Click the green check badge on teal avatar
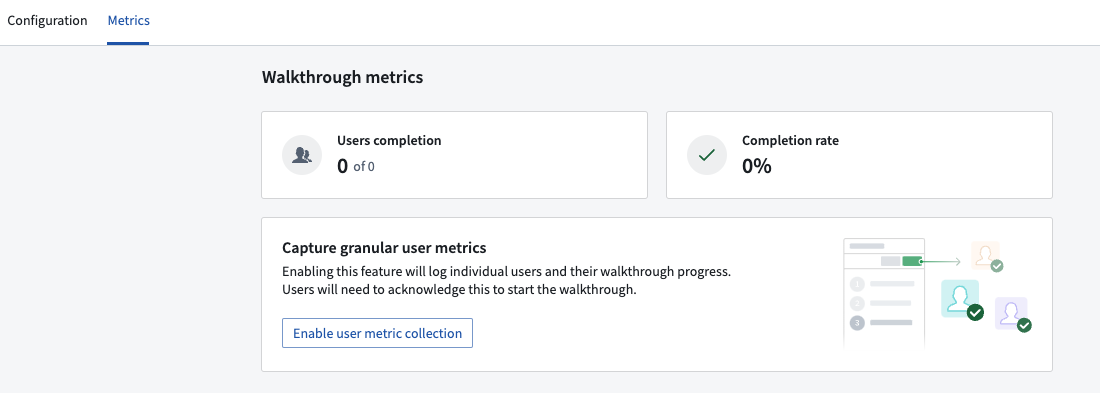 (x=975, y=312)
